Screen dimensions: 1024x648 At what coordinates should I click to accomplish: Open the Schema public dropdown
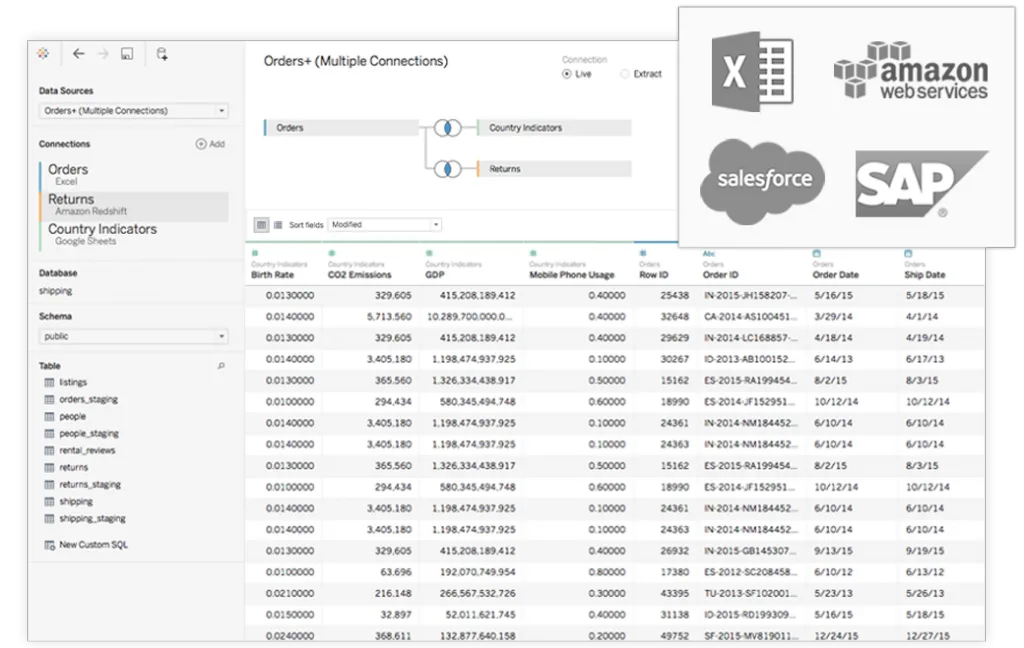coord(134,337)
